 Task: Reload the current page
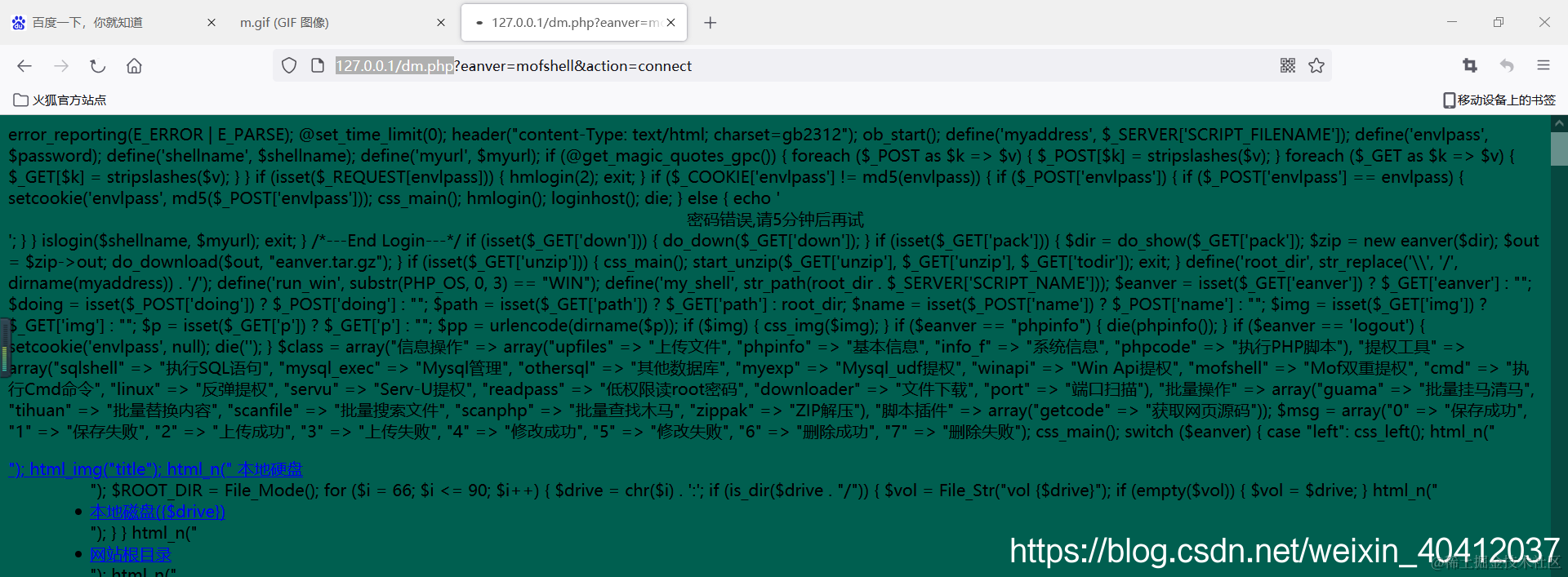pyautogui.click(x=98, y=66)
